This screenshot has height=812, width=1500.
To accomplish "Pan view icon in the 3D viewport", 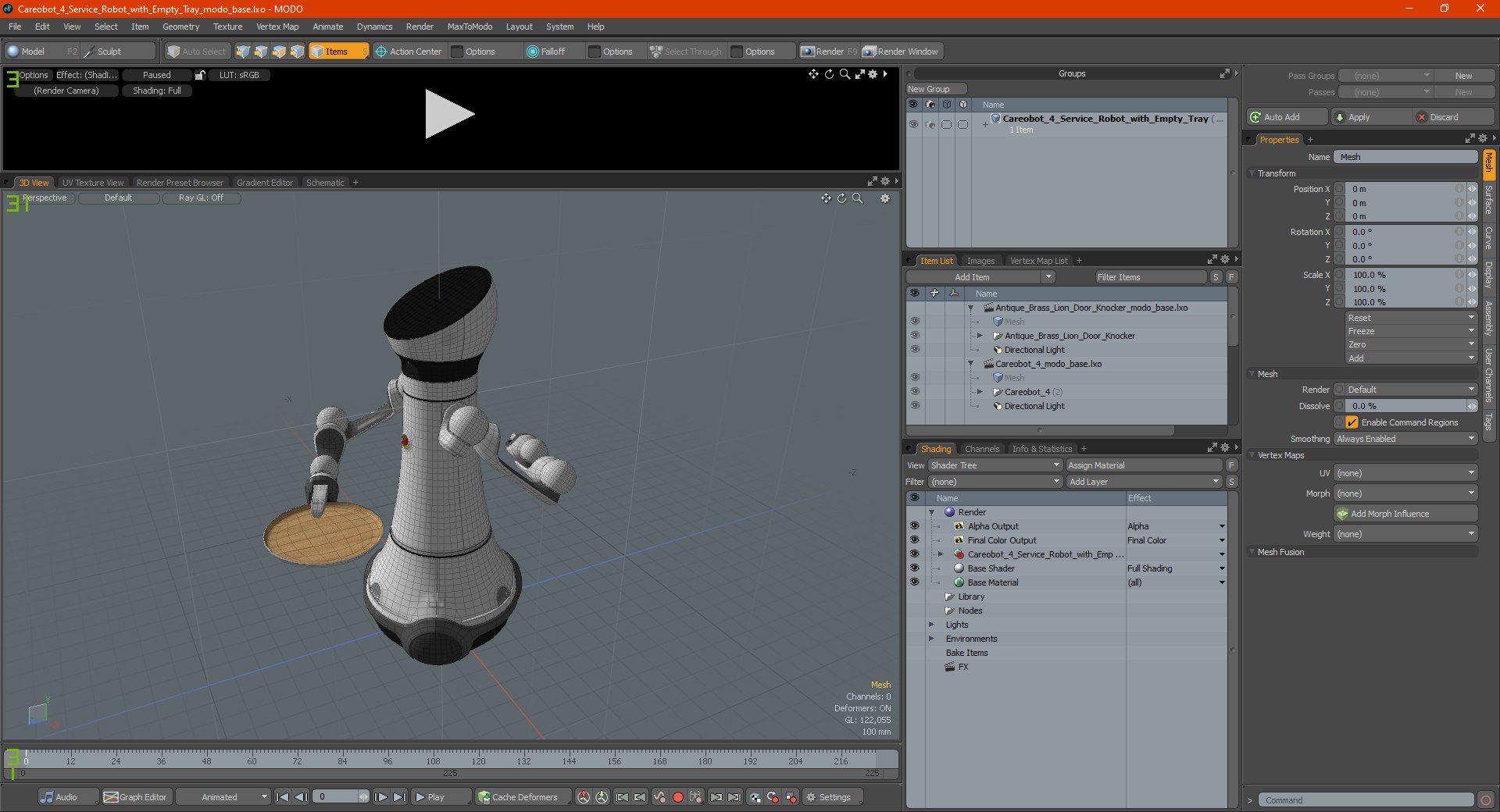I will (826, 198).
